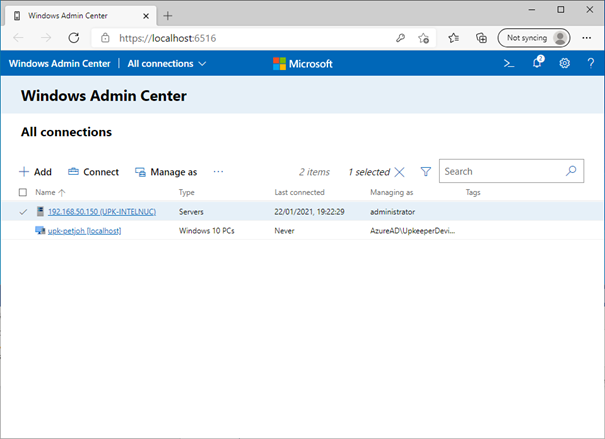Click the administrator managing-as cell
605x439 pixels.
[x=392, y=212]
